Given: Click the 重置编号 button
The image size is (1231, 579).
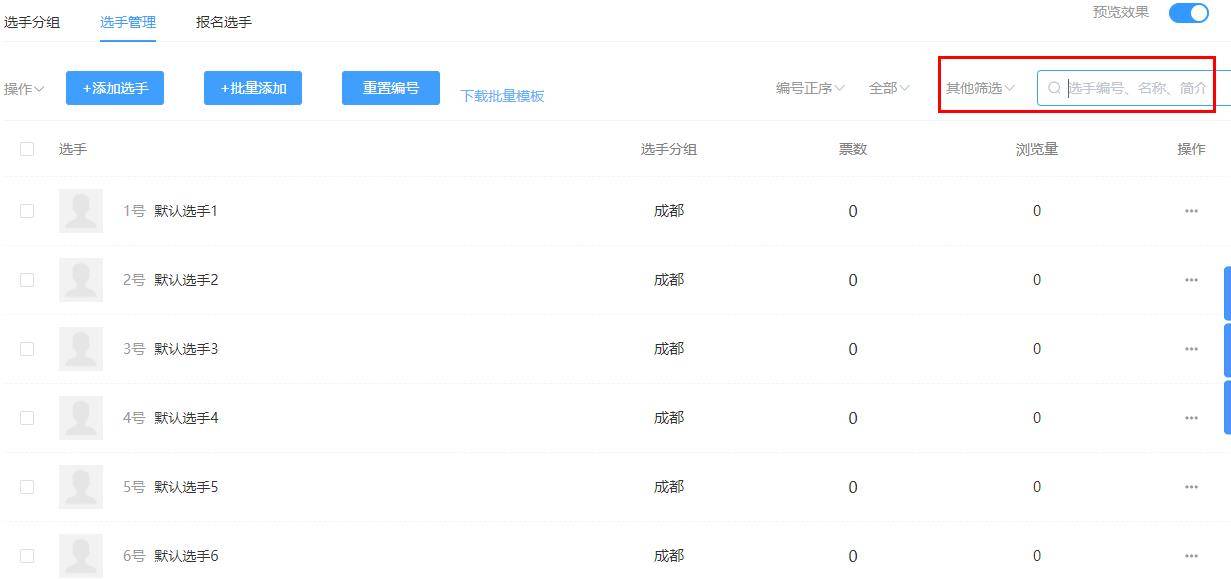Looking at the screenshot, I should (x=391, y=88).
